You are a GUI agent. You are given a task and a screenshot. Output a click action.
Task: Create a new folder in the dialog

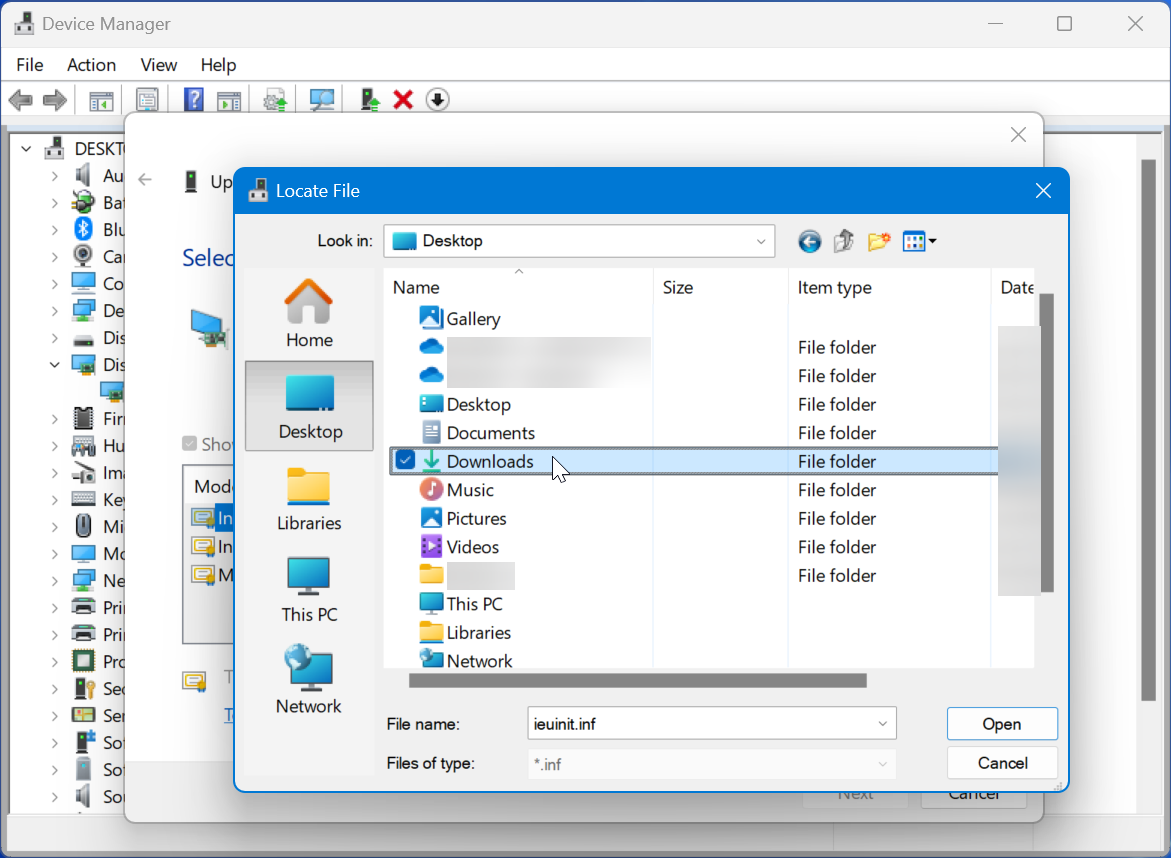pos(879,241)
